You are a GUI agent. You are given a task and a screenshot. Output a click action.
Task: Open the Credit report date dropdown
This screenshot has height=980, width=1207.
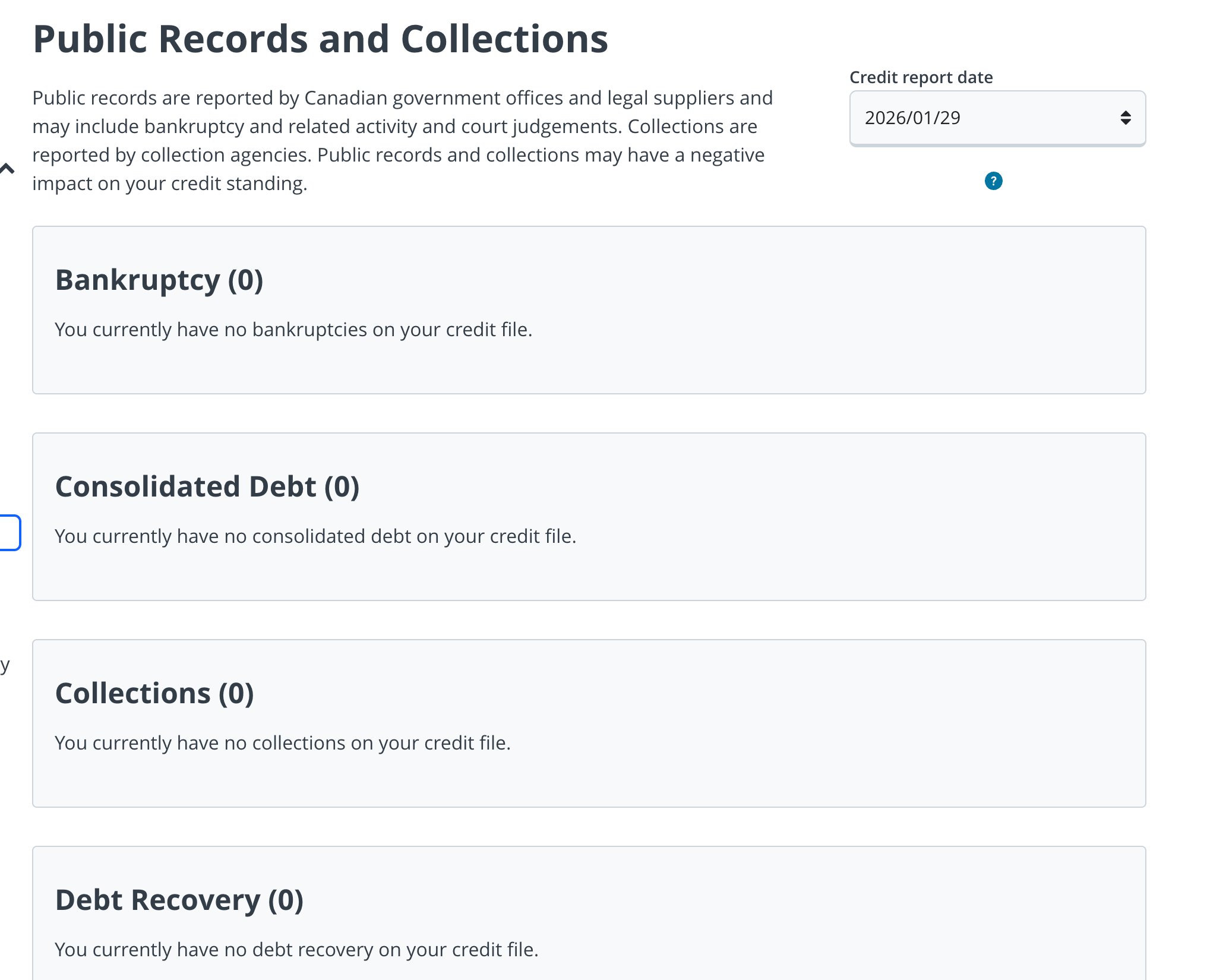click(997, 118)
